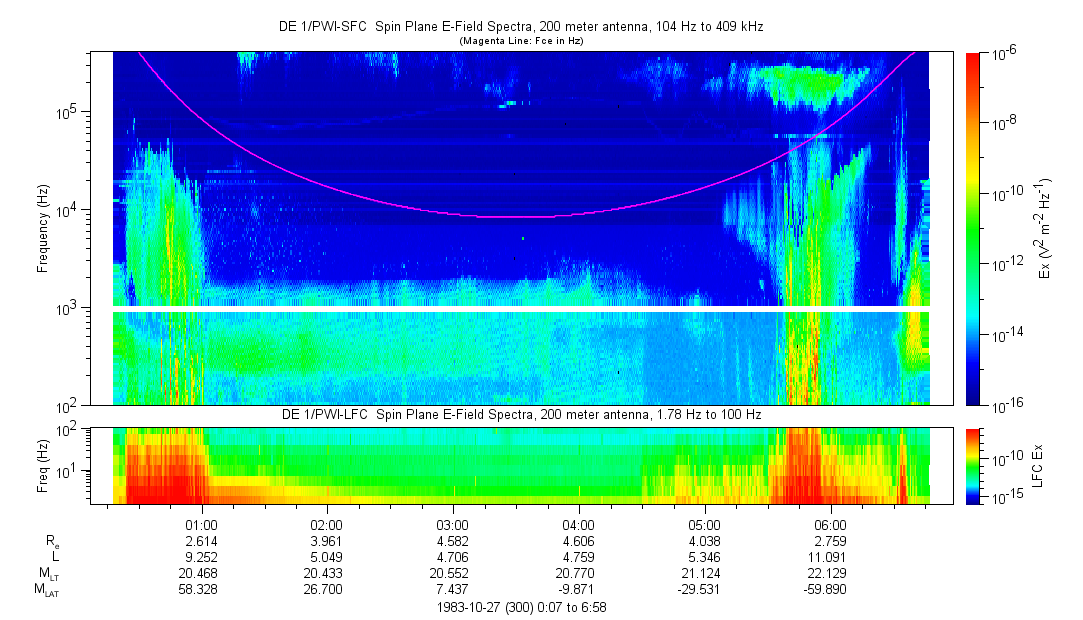Click the 03:00 time tick label
The width and height of the screenshot is (1083, 620).
[453, 525]
